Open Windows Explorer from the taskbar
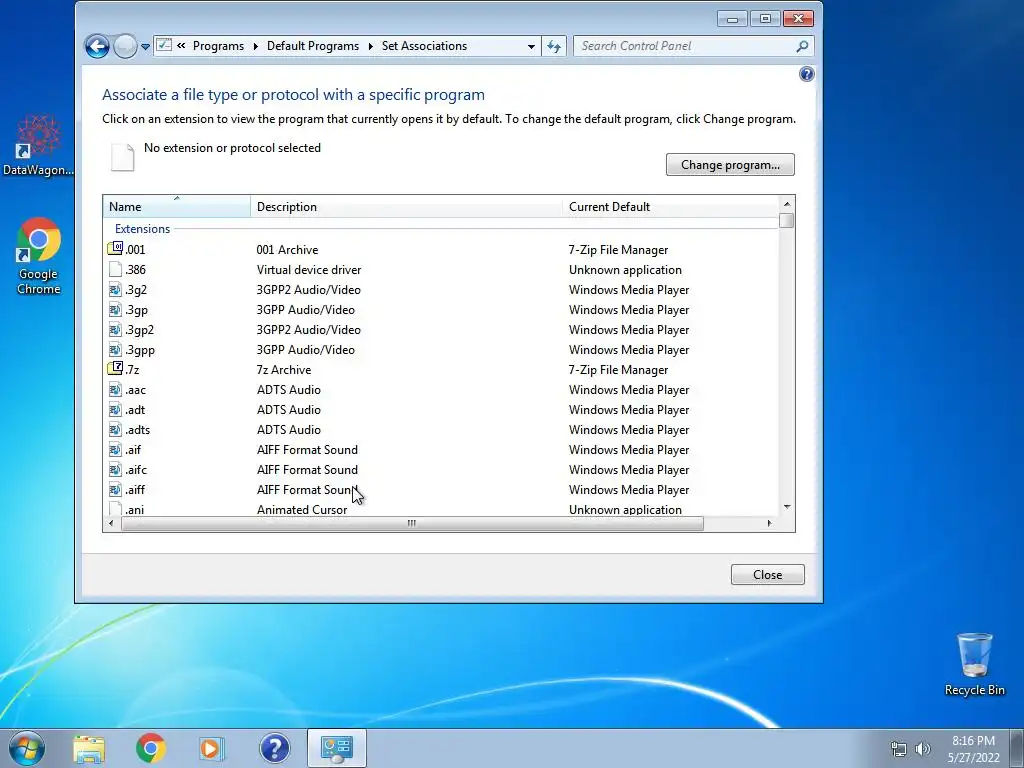Screen dimensions: 1024x768 pos(89,749)
